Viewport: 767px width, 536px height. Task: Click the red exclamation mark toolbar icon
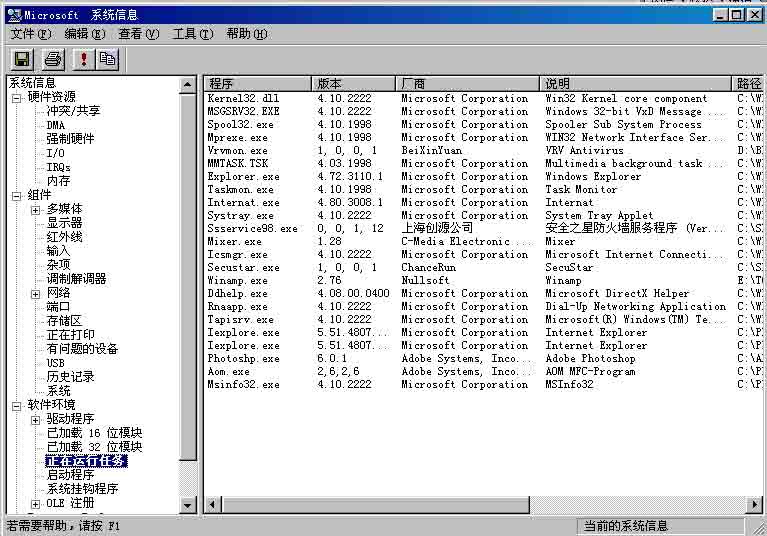pos(83,60)
